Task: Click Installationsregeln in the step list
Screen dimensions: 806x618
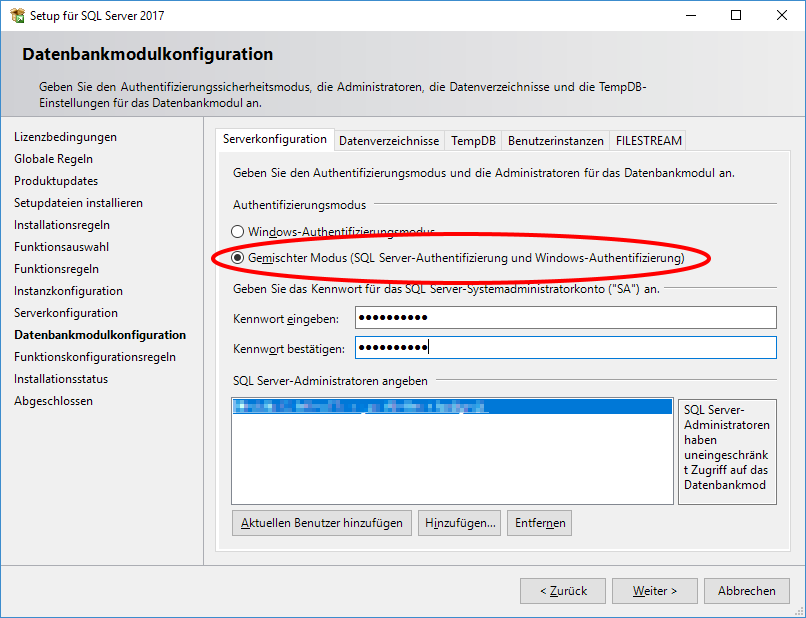Action: click(62, 225)
